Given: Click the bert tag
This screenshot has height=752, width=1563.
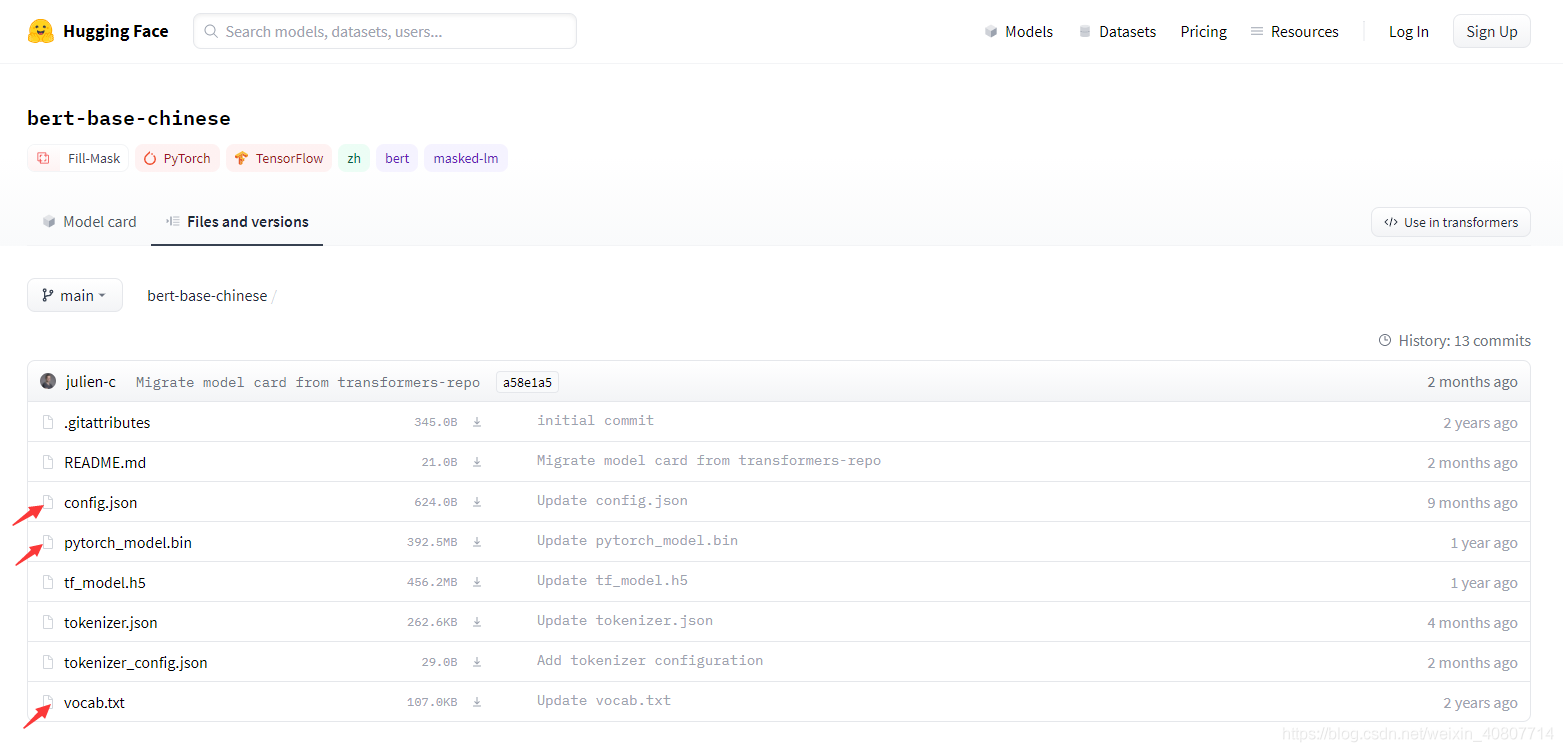Looking at the screenshot, I should (397, 158).
